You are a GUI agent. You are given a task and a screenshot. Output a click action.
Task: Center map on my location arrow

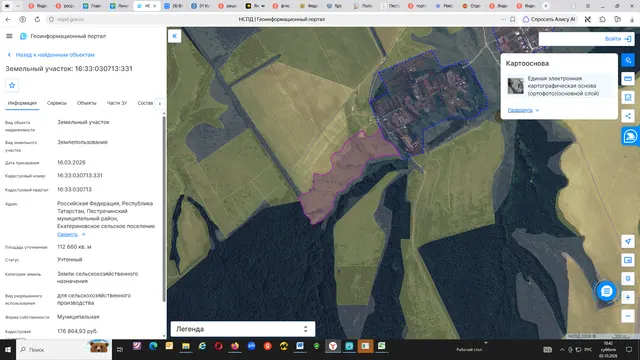coord(628,241)
